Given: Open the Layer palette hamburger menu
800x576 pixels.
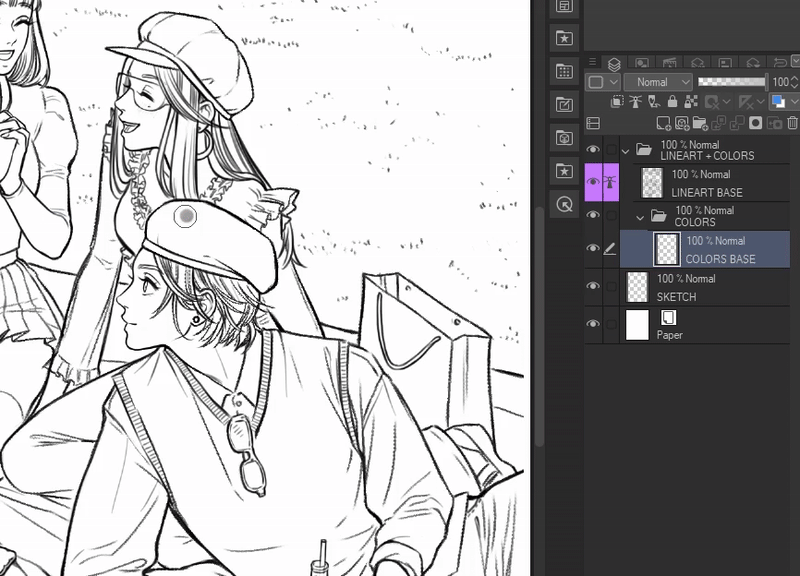Looking at the screenshot, I should [x=592, y=62].
